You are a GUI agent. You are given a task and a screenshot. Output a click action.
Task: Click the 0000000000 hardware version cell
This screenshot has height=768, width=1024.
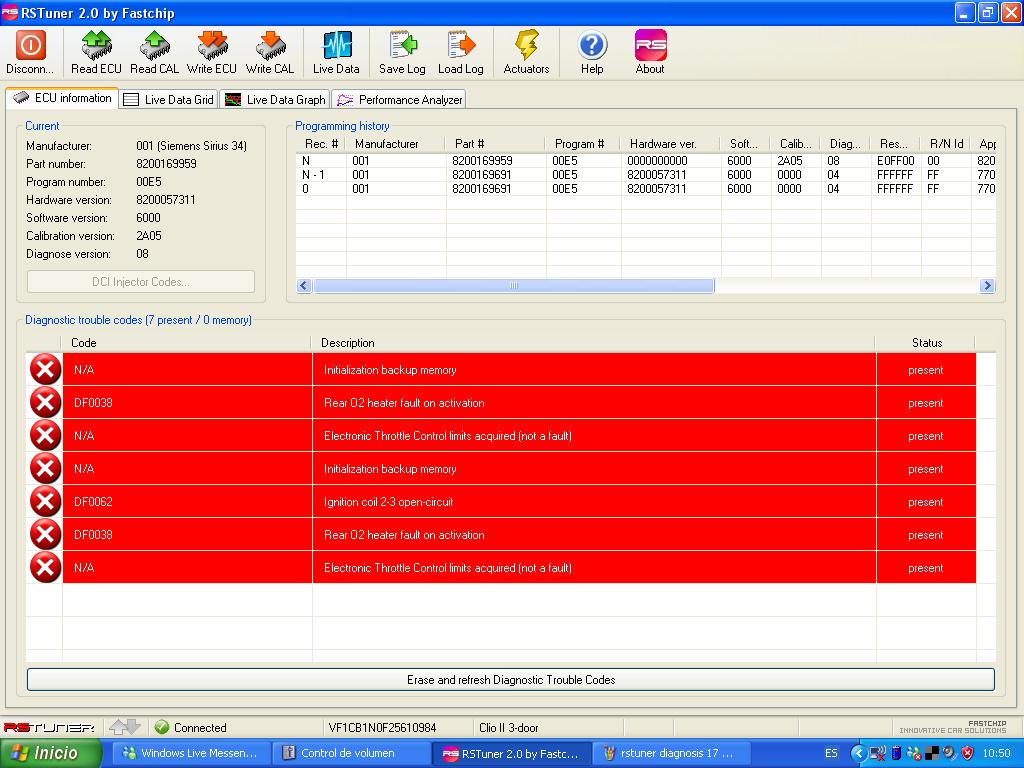[x=657, y=161]
